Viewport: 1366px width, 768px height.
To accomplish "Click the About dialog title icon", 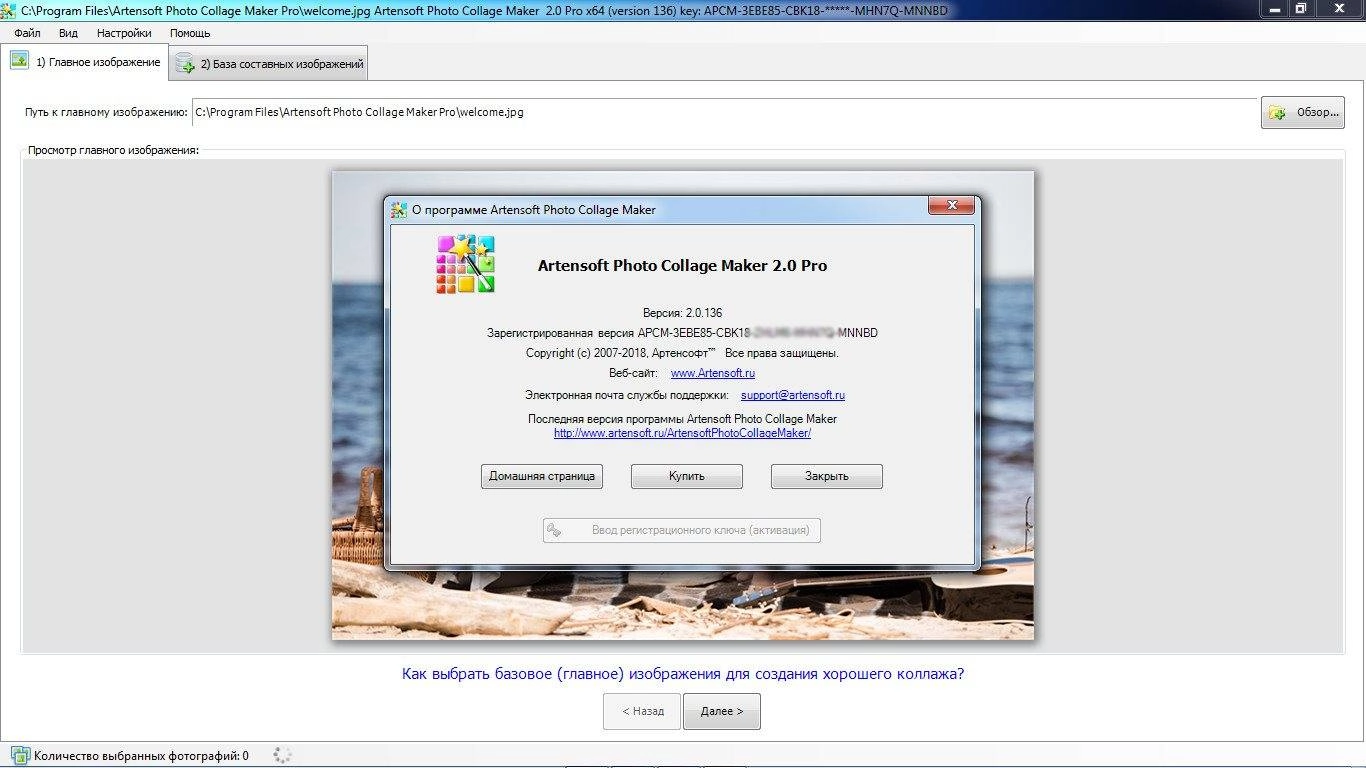I will [x=399, y=210].
